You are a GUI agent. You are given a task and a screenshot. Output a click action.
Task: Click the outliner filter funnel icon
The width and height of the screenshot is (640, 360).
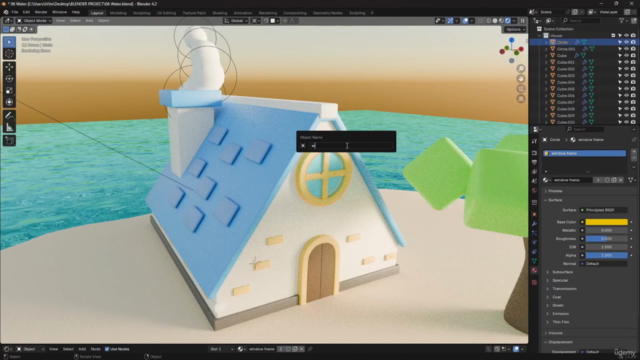[x=622, y=20]
